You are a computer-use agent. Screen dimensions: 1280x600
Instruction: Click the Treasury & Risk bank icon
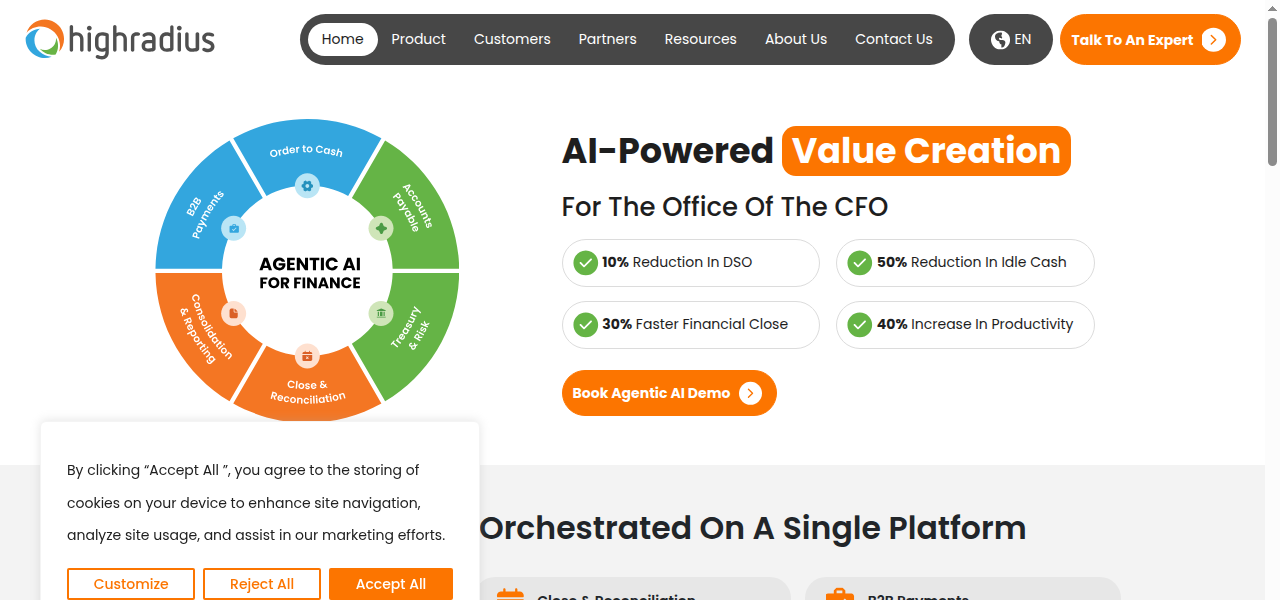380,314
